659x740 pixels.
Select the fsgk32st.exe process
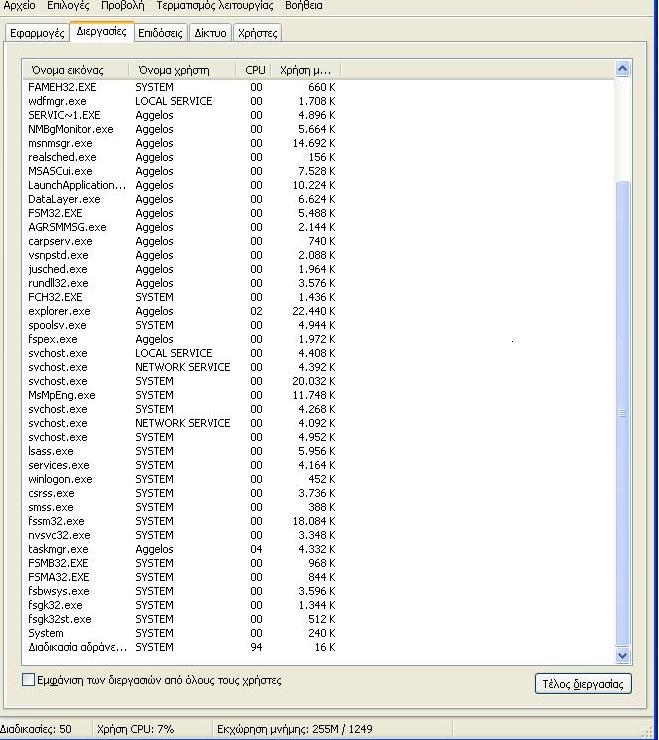[x=181, y=619]
